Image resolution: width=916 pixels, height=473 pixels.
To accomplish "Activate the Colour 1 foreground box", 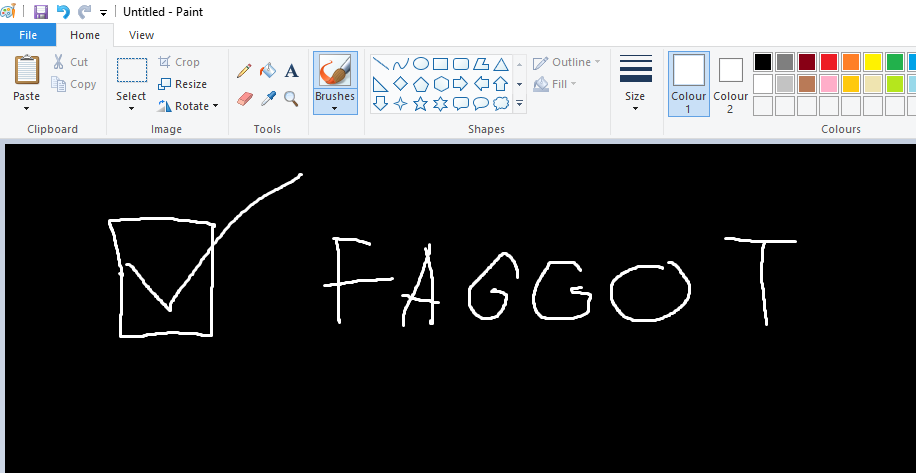I will 689,84.
